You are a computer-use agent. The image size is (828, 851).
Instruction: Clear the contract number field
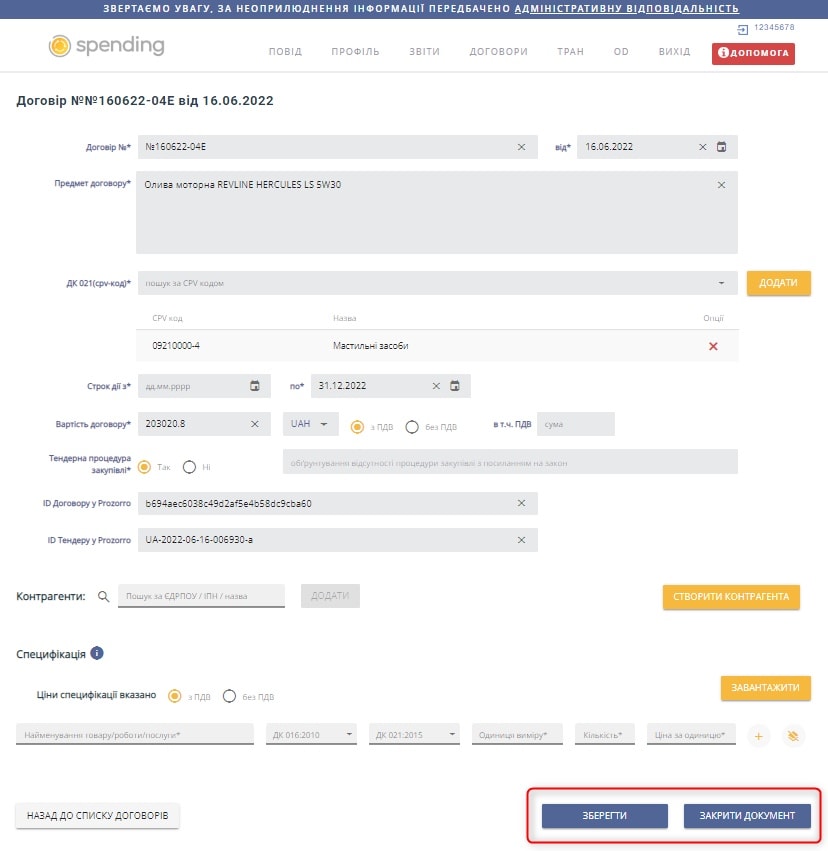pyautogui.click(x=521, y=147)
